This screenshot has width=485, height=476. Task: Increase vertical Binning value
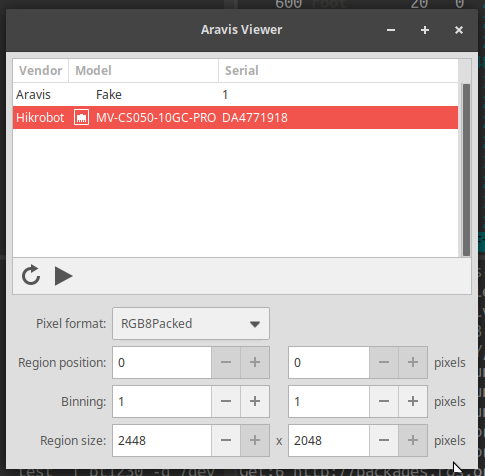413,402
